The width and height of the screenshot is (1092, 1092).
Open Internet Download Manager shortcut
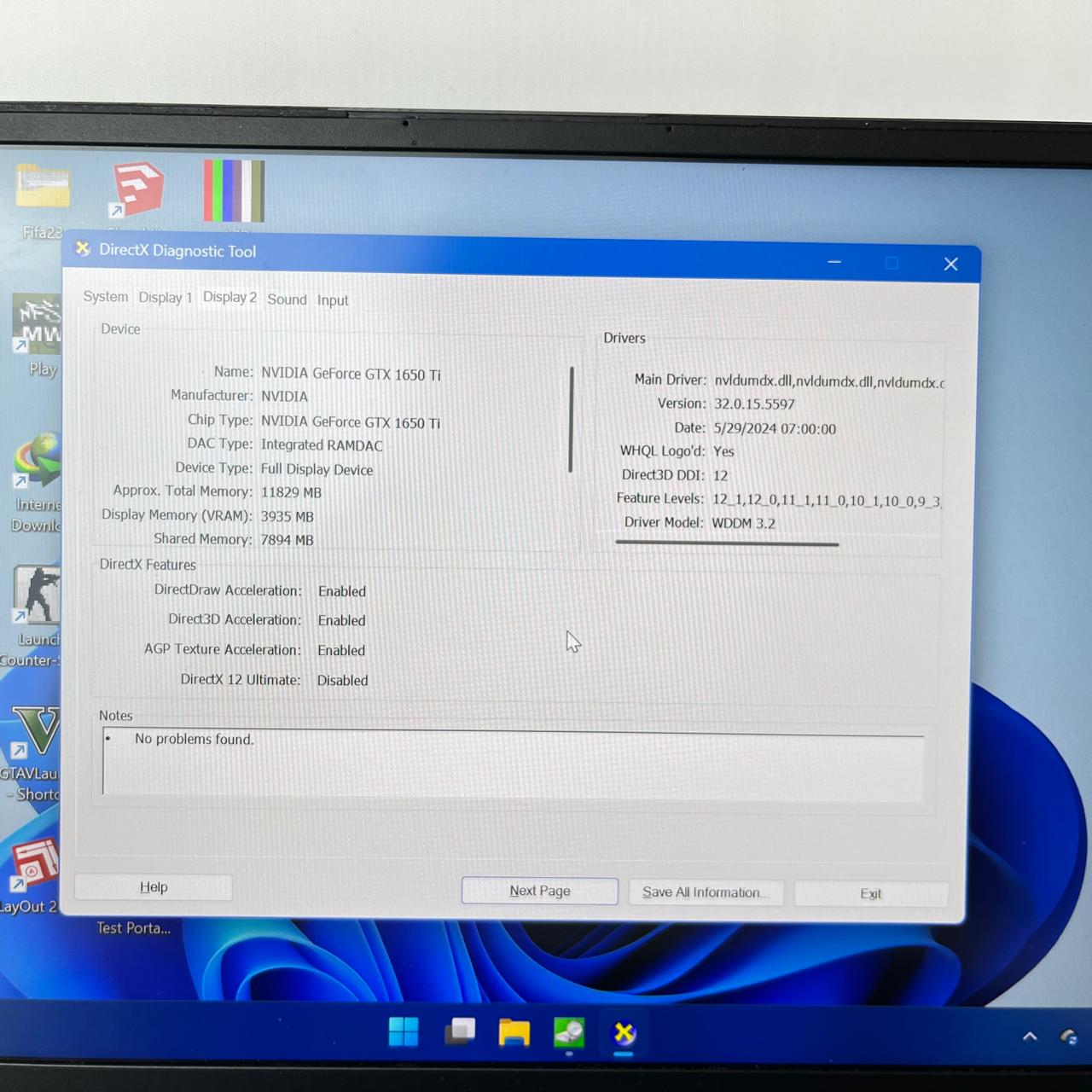37,461
